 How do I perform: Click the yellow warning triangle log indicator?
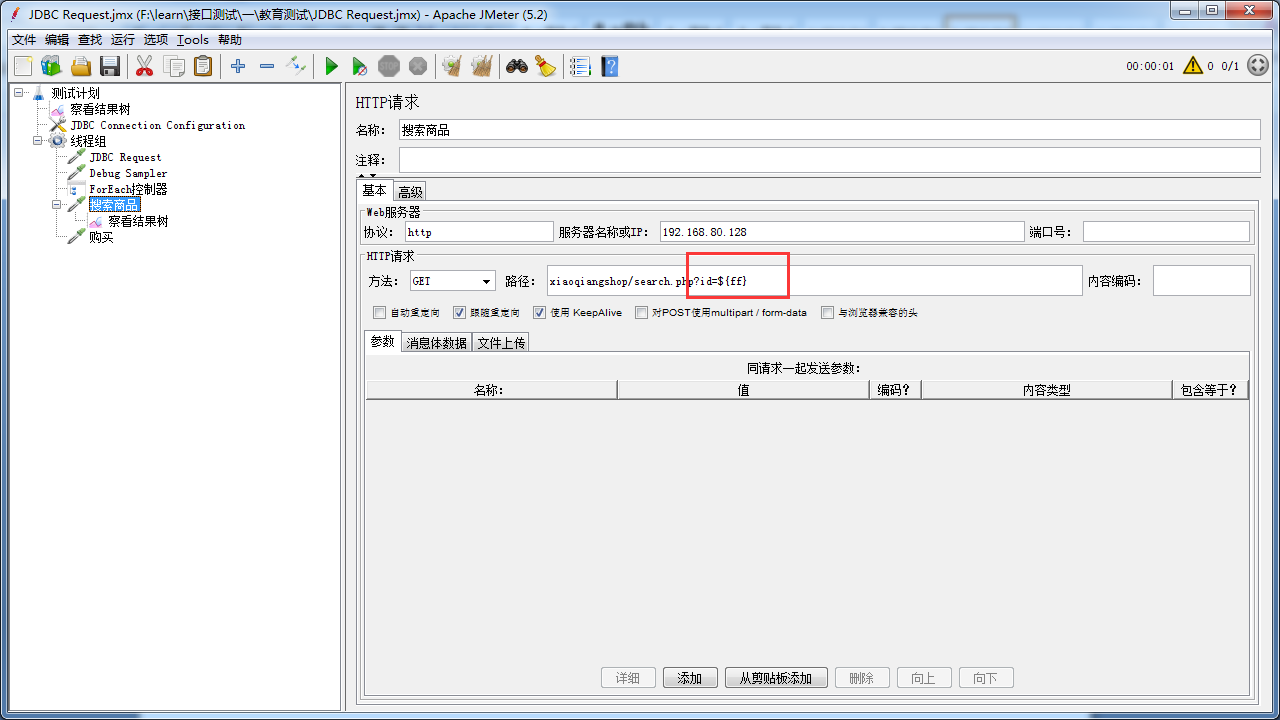tap(1193, 66)
